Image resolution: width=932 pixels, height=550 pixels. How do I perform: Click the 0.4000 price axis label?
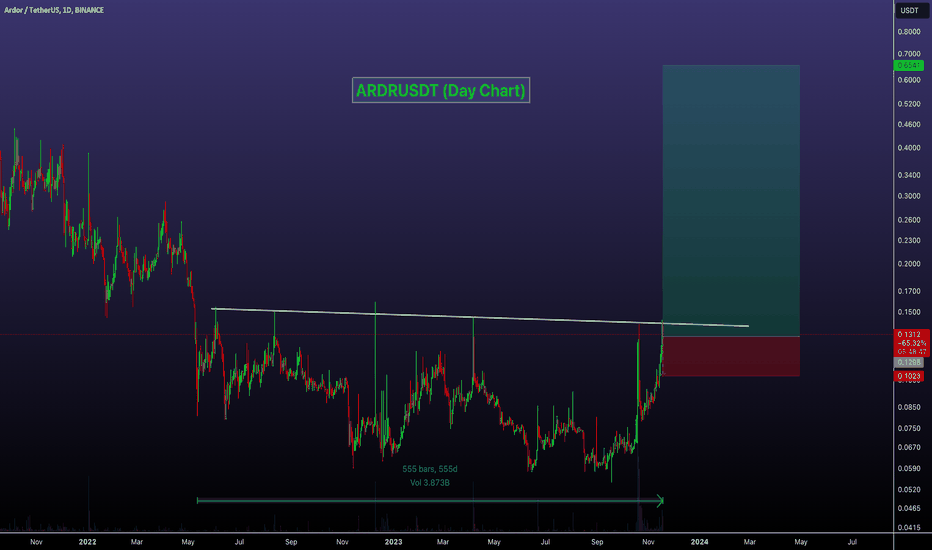tap(909, 148)
